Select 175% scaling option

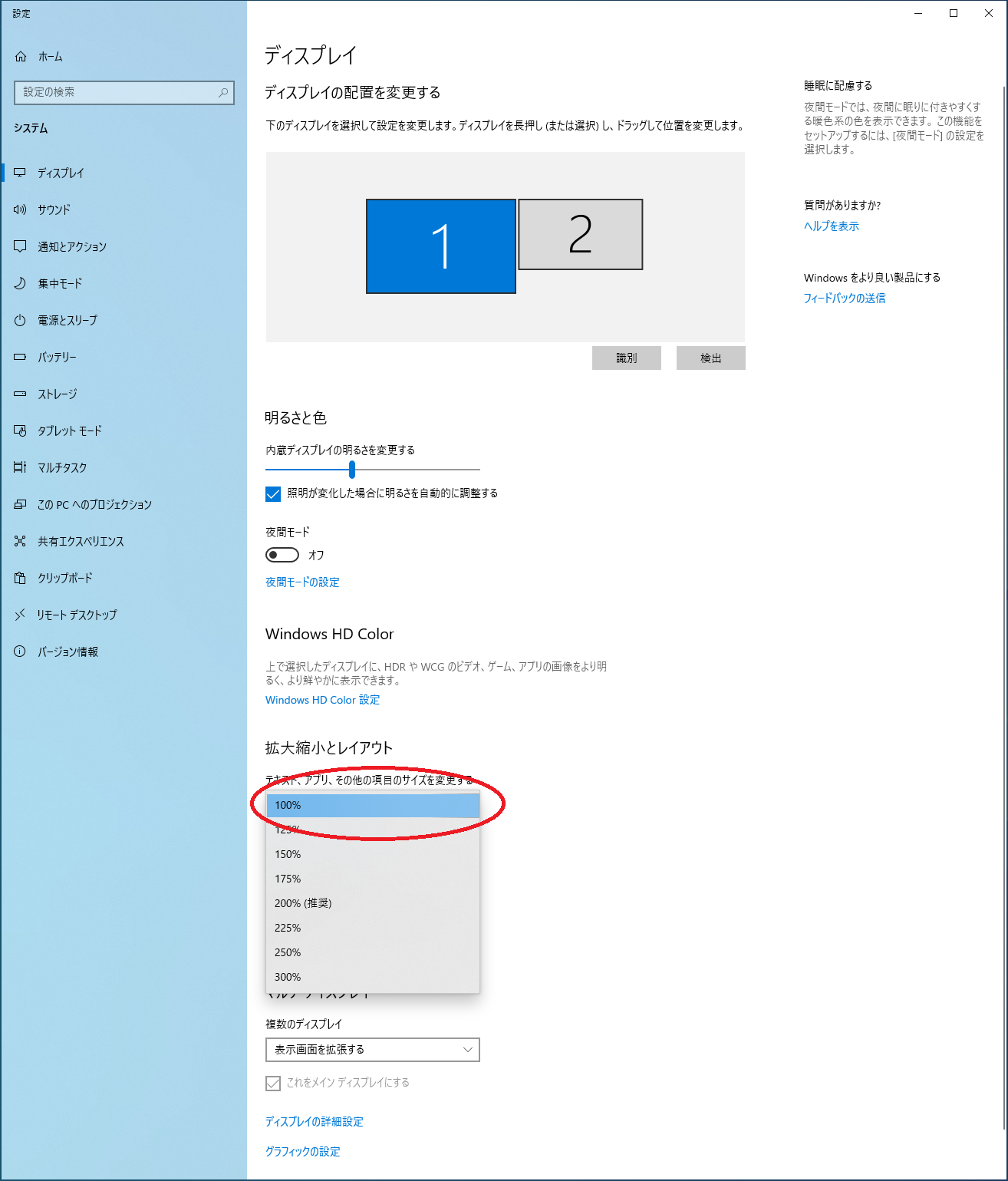click(x=373, y=879)
